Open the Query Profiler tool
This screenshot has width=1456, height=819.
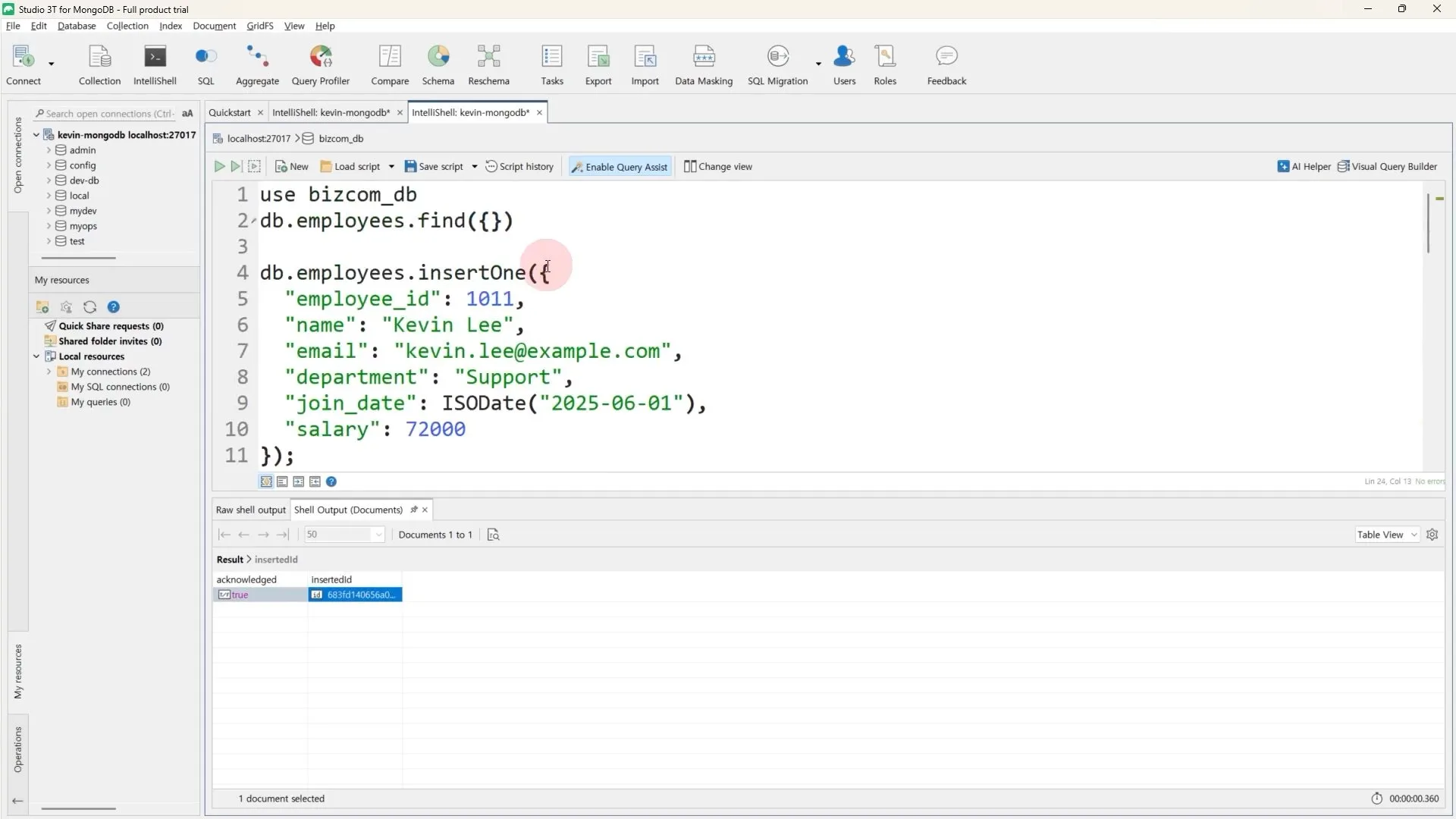pyautogui.click(x=320, y=65)
